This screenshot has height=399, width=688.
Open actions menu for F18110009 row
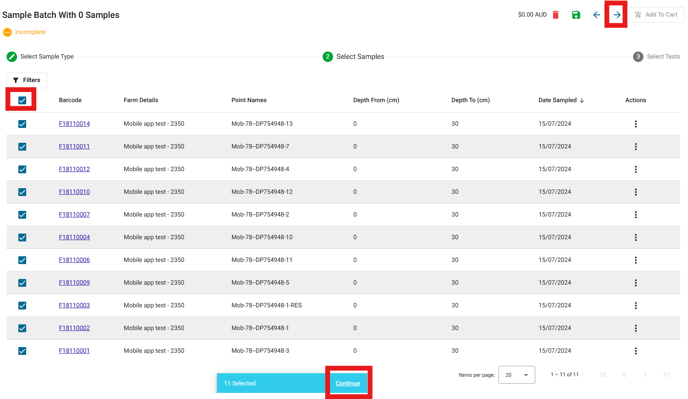click(x=635, y=283)
